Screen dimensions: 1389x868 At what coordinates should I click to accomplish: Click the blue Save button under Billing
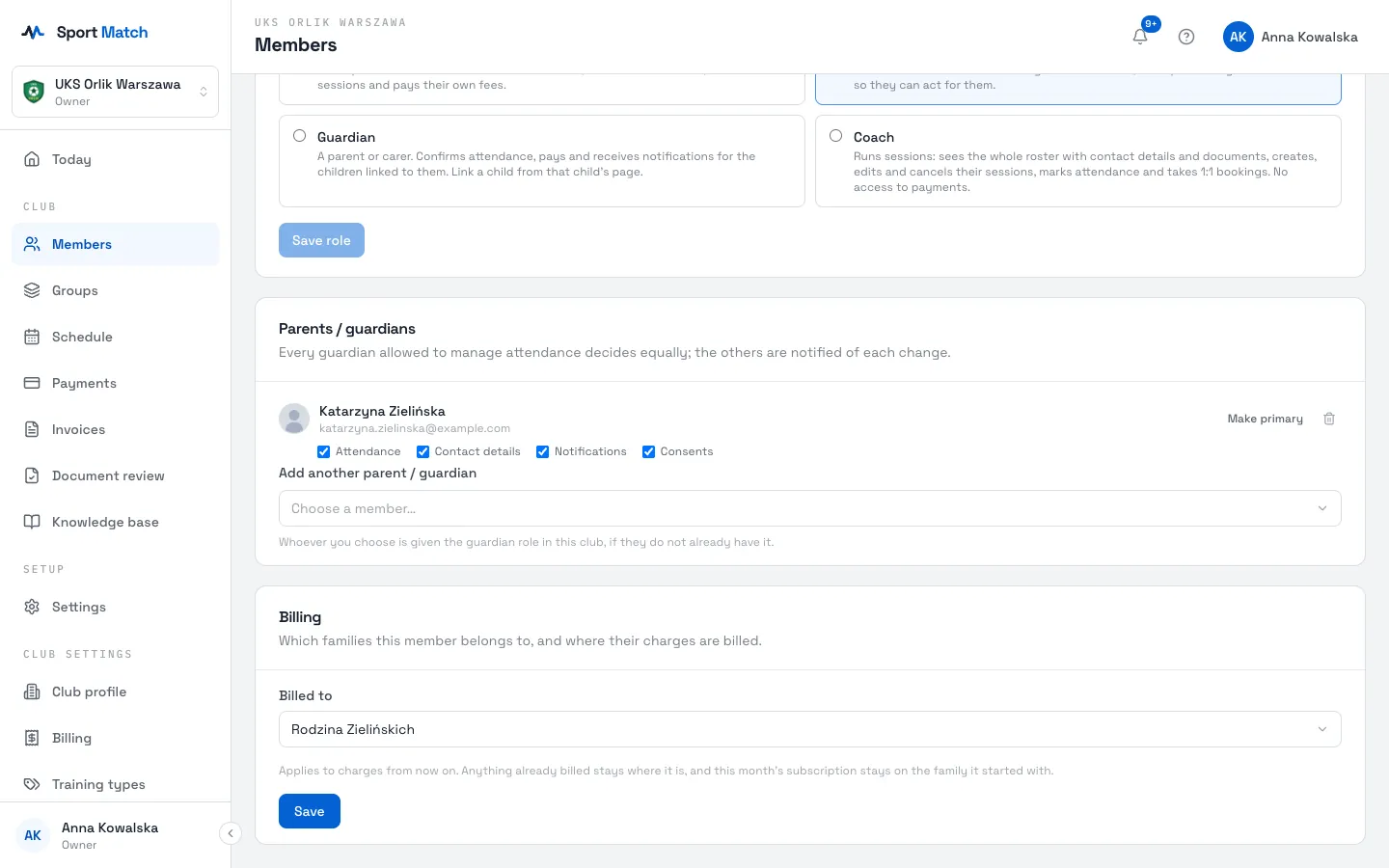tap(310, 811)
